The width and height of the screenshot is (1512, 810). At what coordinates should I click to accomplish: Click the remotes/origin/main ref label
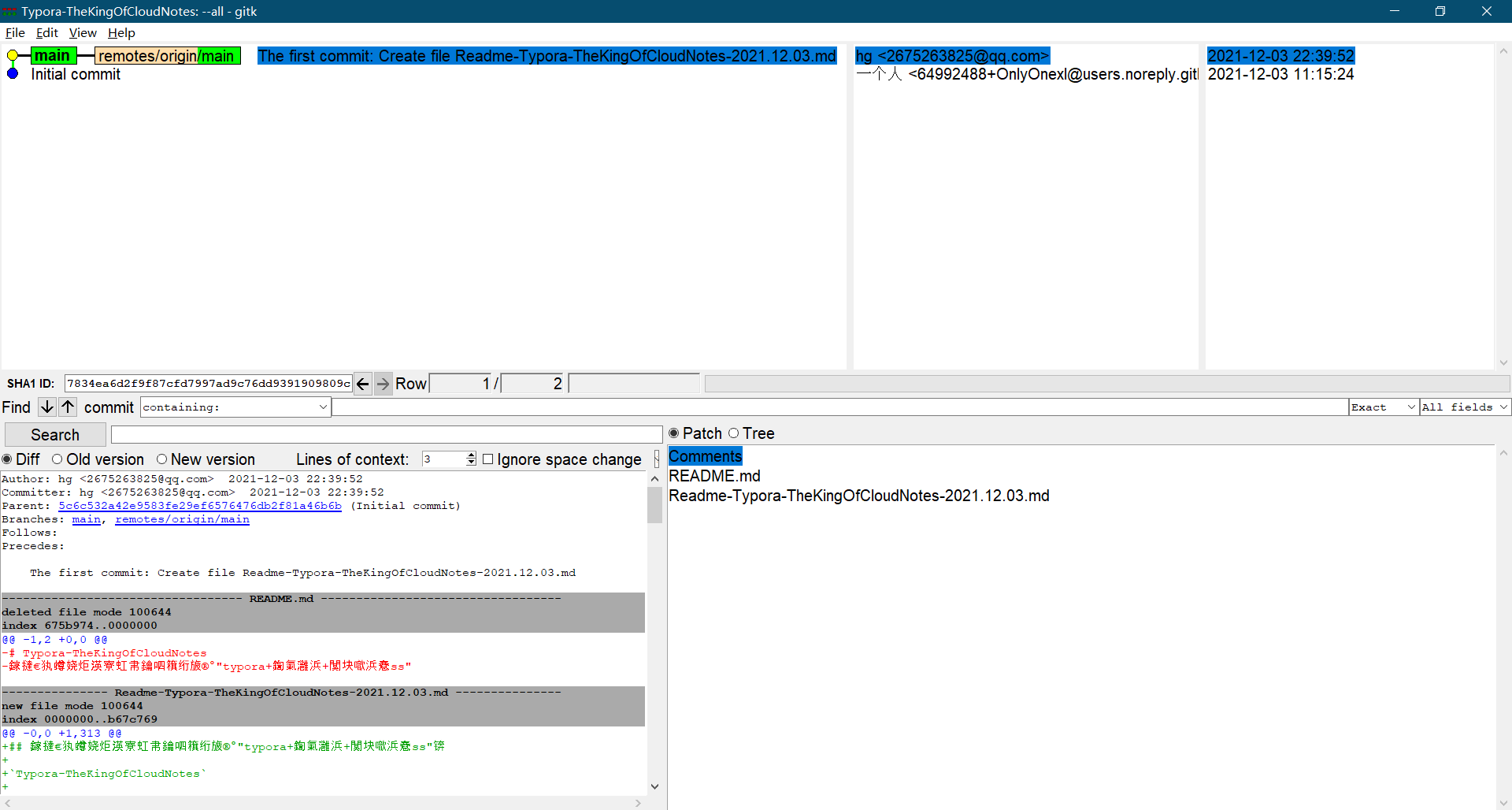tap(167, 56)
